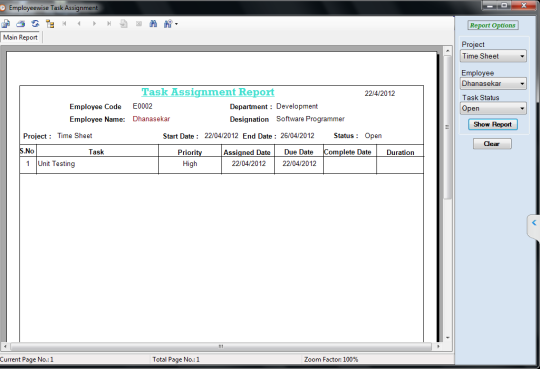Click the Task column header

[96, 152]
